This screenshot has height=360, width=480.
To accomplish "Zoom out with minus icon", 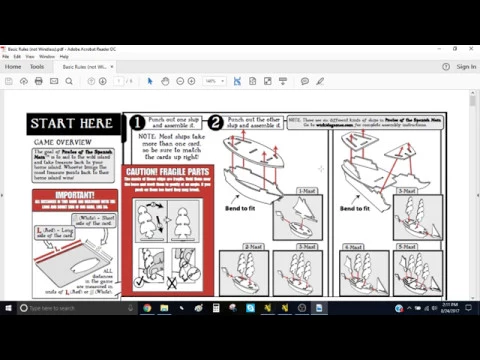I will pyautogui.click(x=180, y=81).
